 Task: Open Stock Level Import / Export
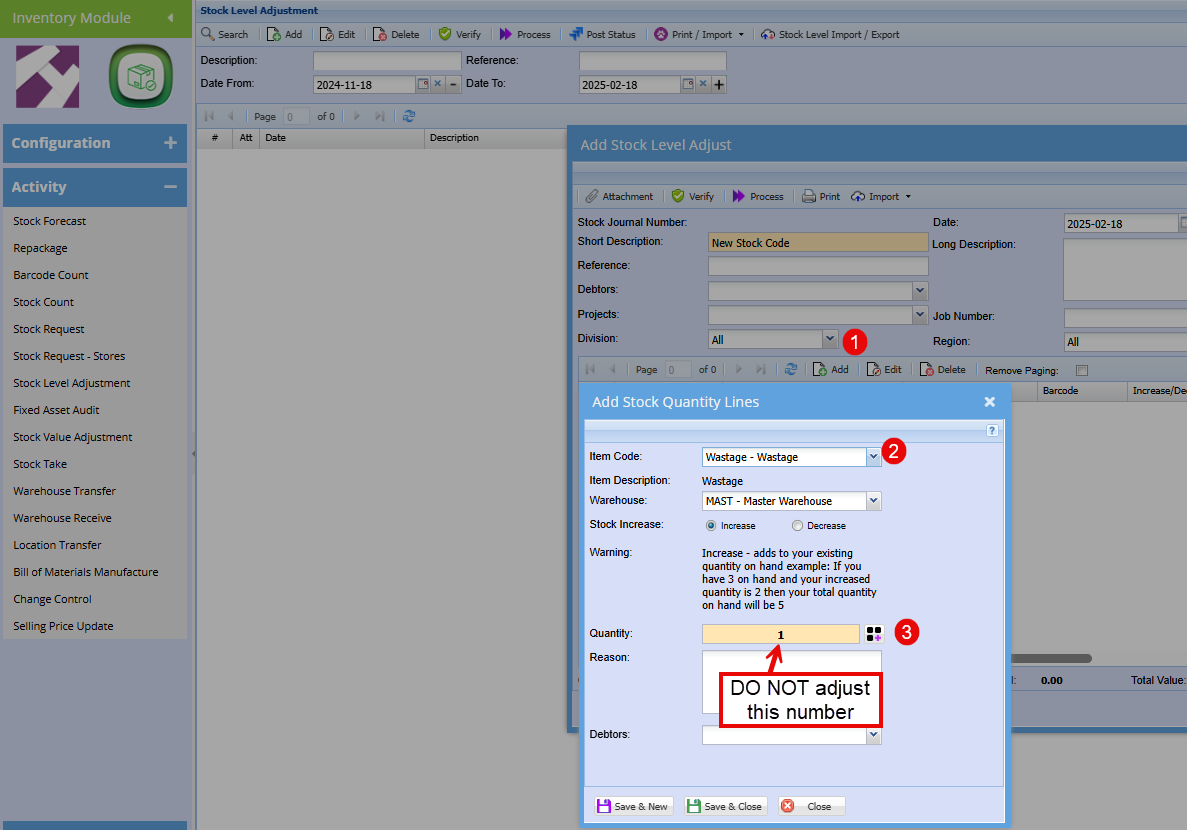(830, 34)
